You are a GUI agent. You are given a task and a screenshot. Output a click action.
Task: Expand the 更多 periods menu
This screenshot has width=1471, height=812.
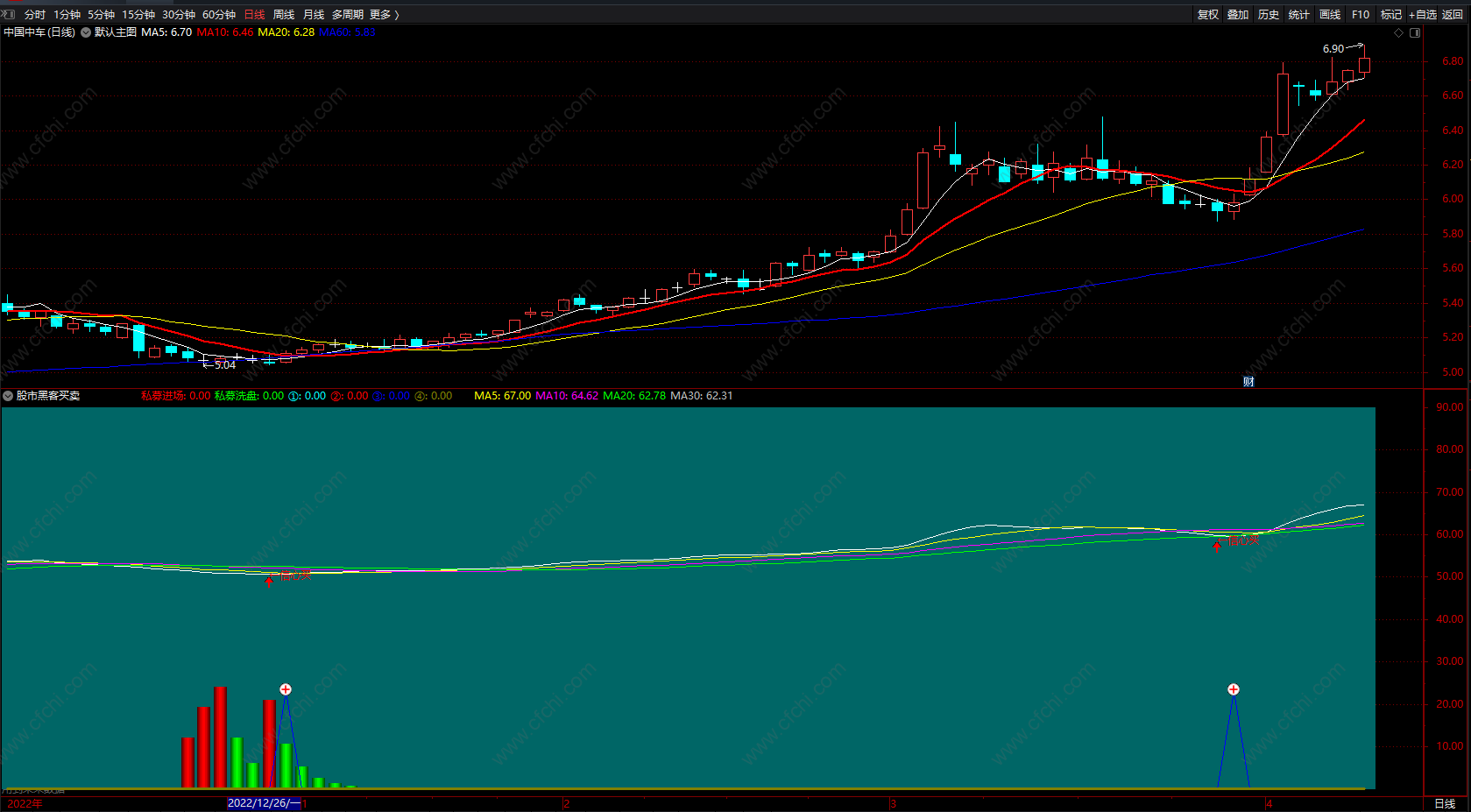384,15
